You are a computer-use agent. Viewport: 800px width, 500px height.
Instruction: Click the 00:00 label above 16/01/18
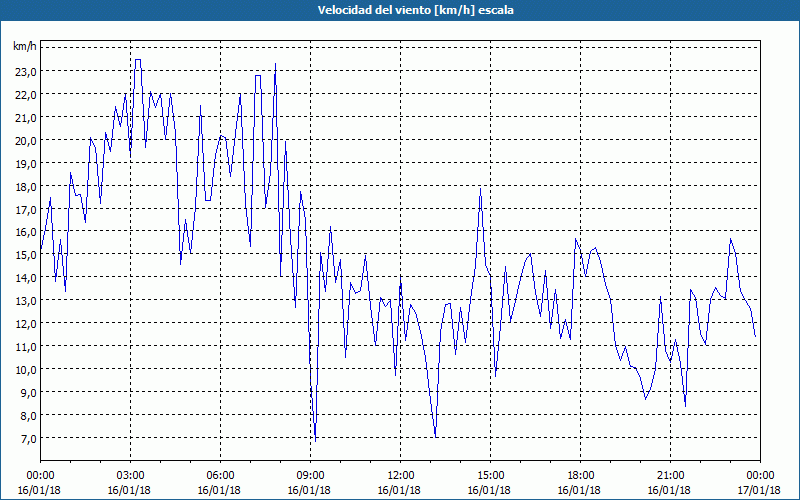pos(40,476)
